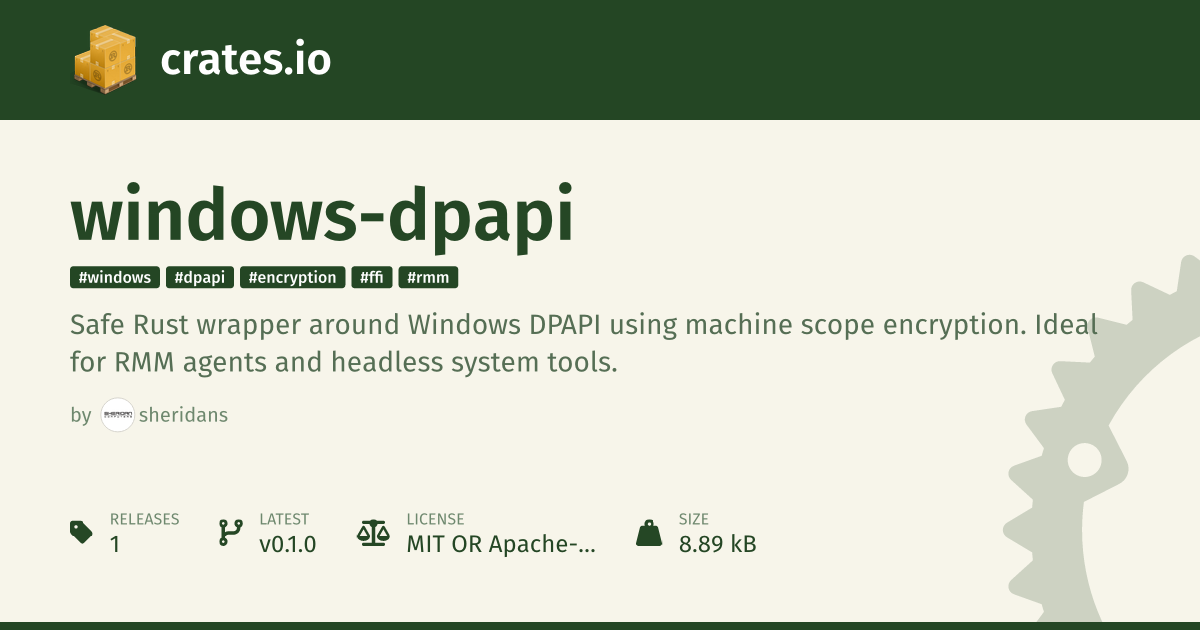
Task: View the MIT OR Apache license text
Action: [x=500, y=545]
